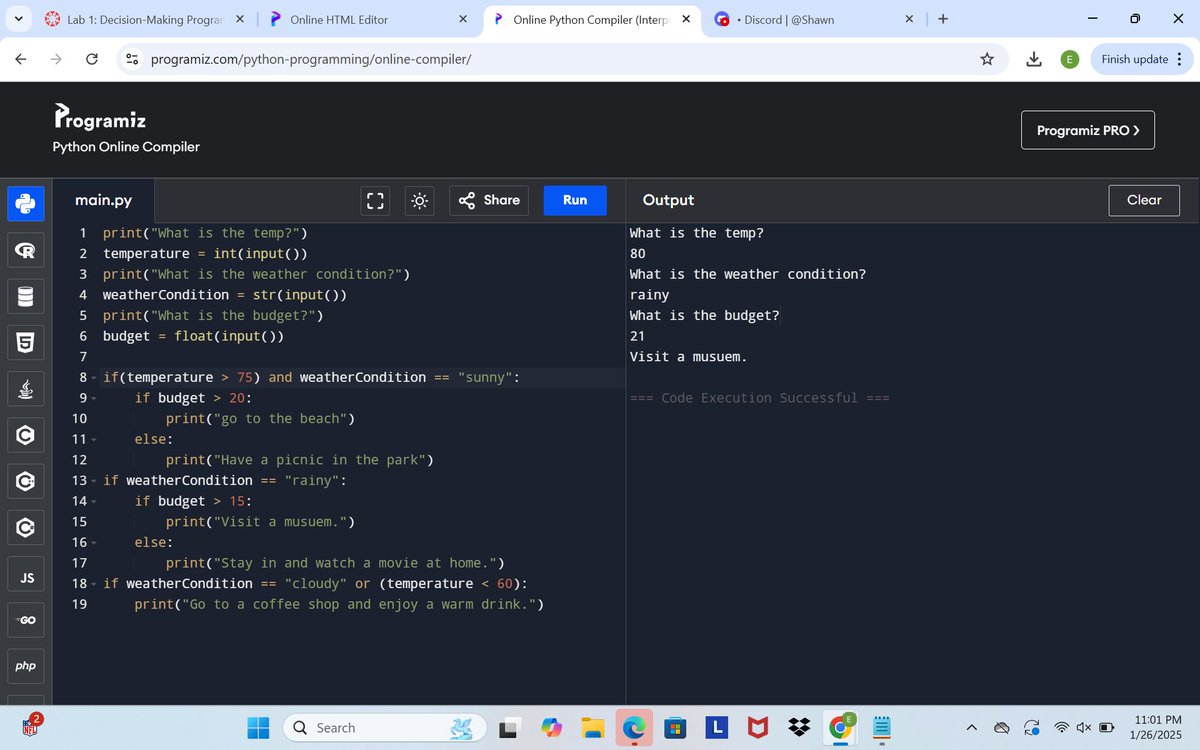Collapse the code fold at line 18

click(x=94, y=584)
